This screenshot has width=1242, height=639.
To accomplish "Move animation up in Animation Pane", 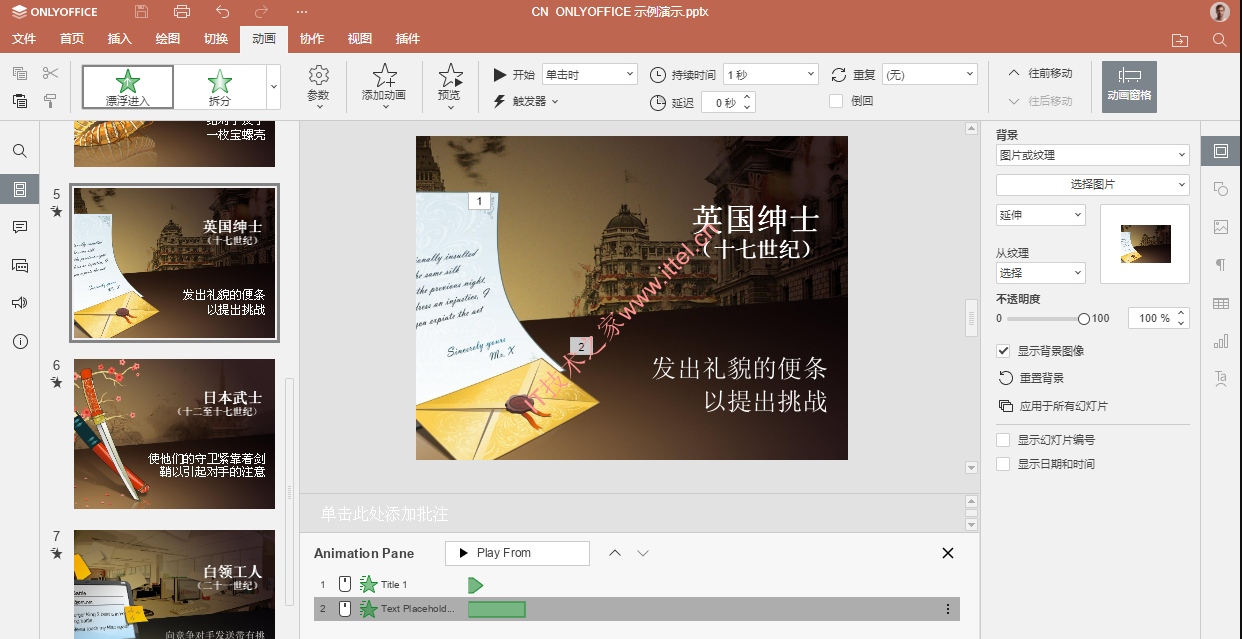I will [615, 553].
